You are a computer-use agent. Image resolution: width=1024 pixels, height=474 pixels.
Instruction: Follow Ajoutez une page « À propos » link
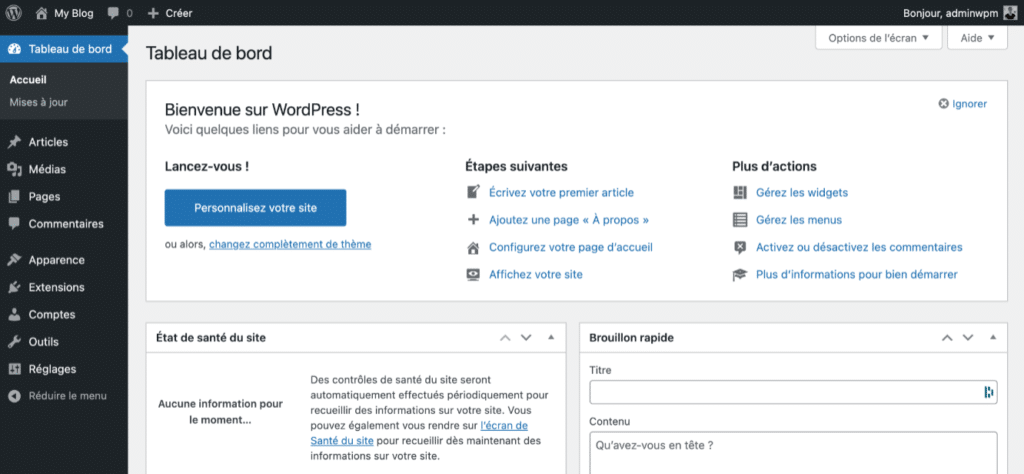pyautogui.click(x=569, y=220)
